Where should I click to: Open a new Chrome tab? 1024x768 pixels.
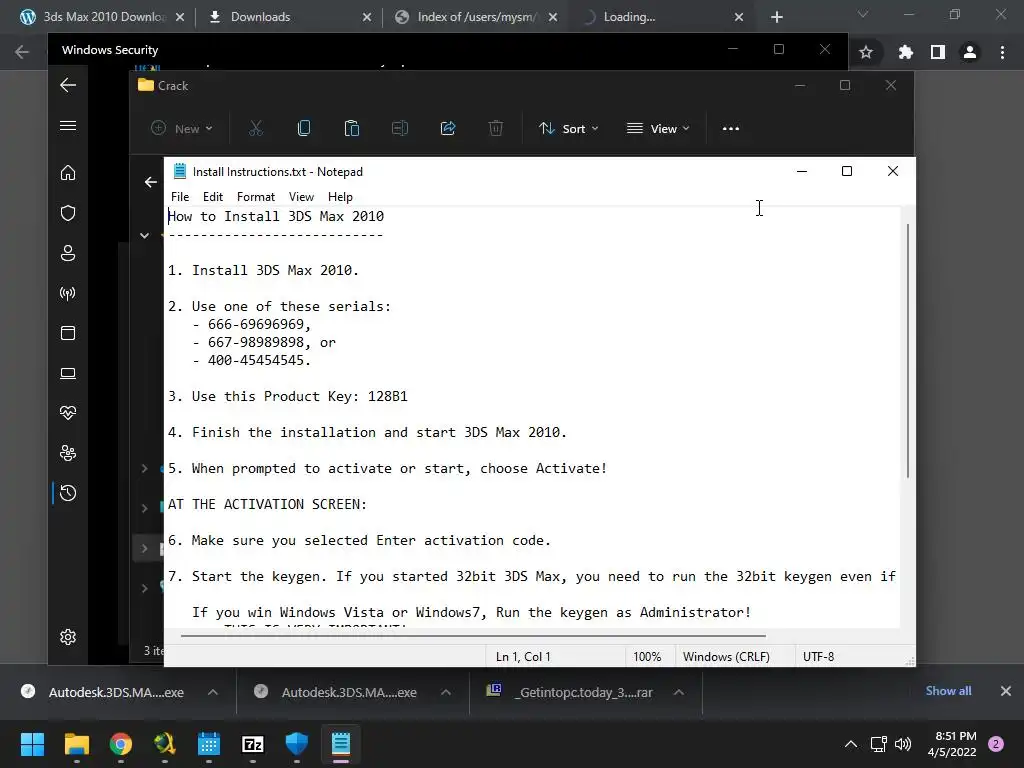(x=776, y=17)
